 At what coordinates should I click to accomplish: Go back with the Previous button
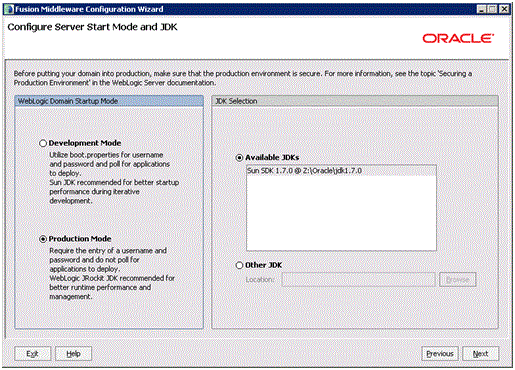(x=440, y=354)
